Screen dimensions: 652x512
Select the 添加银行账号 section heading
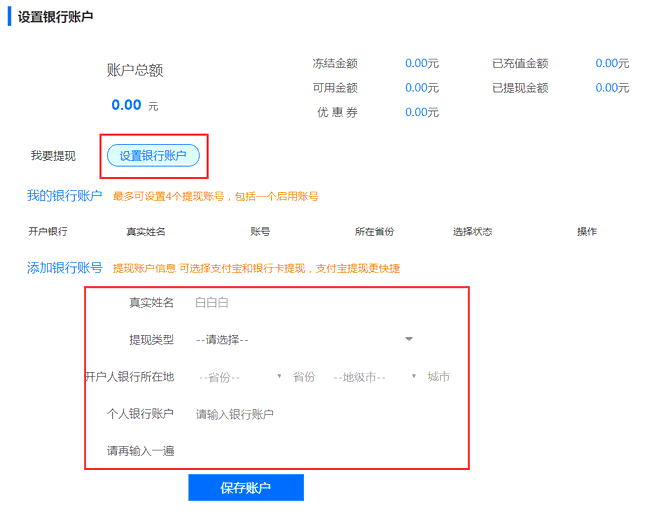64,268
